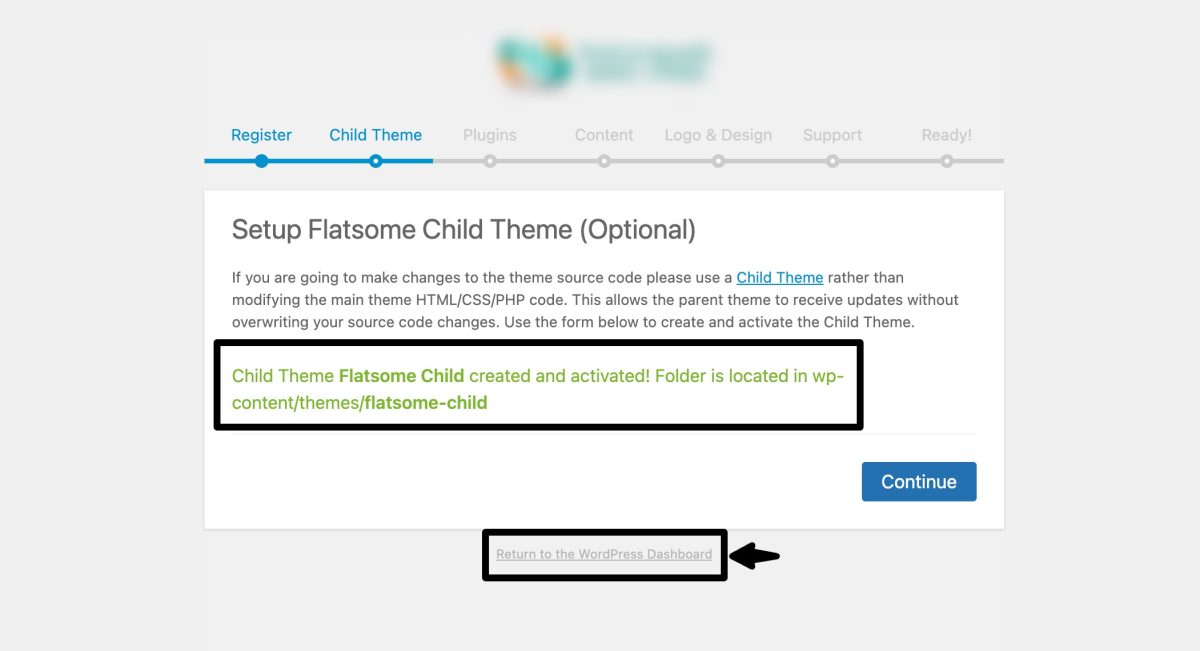1200x651 pixels.
Task: Switch to the Plugins step label
Action: point(489,134)
